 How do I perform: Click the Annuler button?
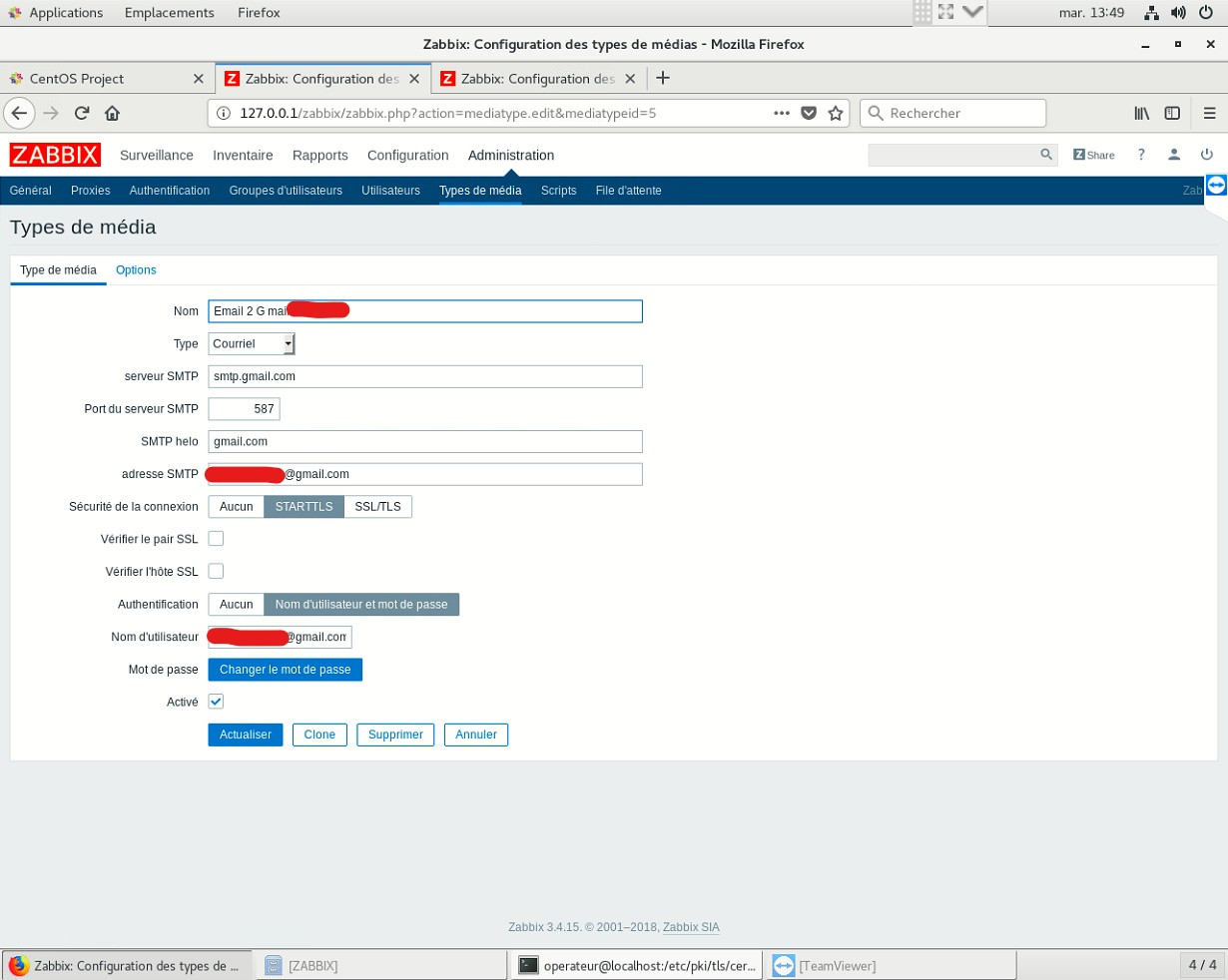pos(476,735)
